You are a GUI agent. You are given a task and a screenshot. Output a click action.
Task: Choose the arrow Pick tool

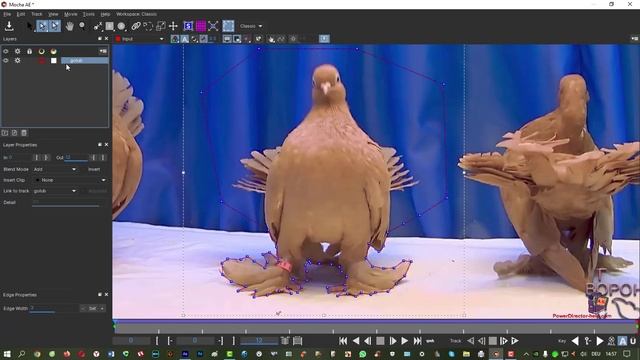point(29,26)
